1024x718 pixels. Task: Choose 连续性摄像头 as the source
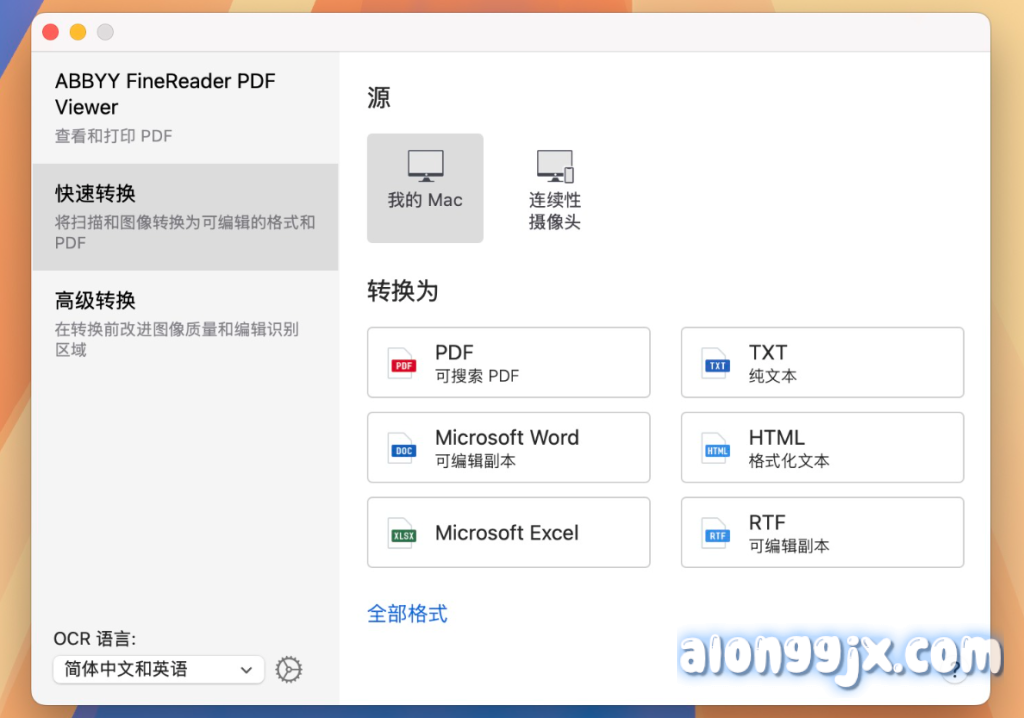tap(554, 190)
